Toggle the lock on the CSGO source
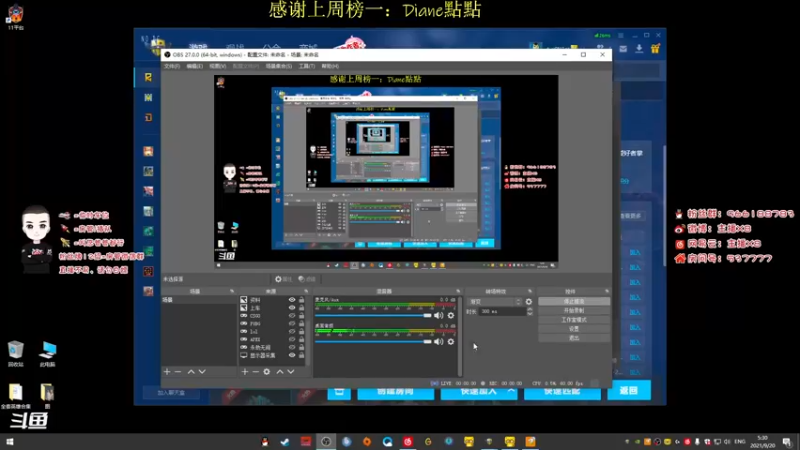This screenshot has width=800, height=450. (x=302, y=316)
